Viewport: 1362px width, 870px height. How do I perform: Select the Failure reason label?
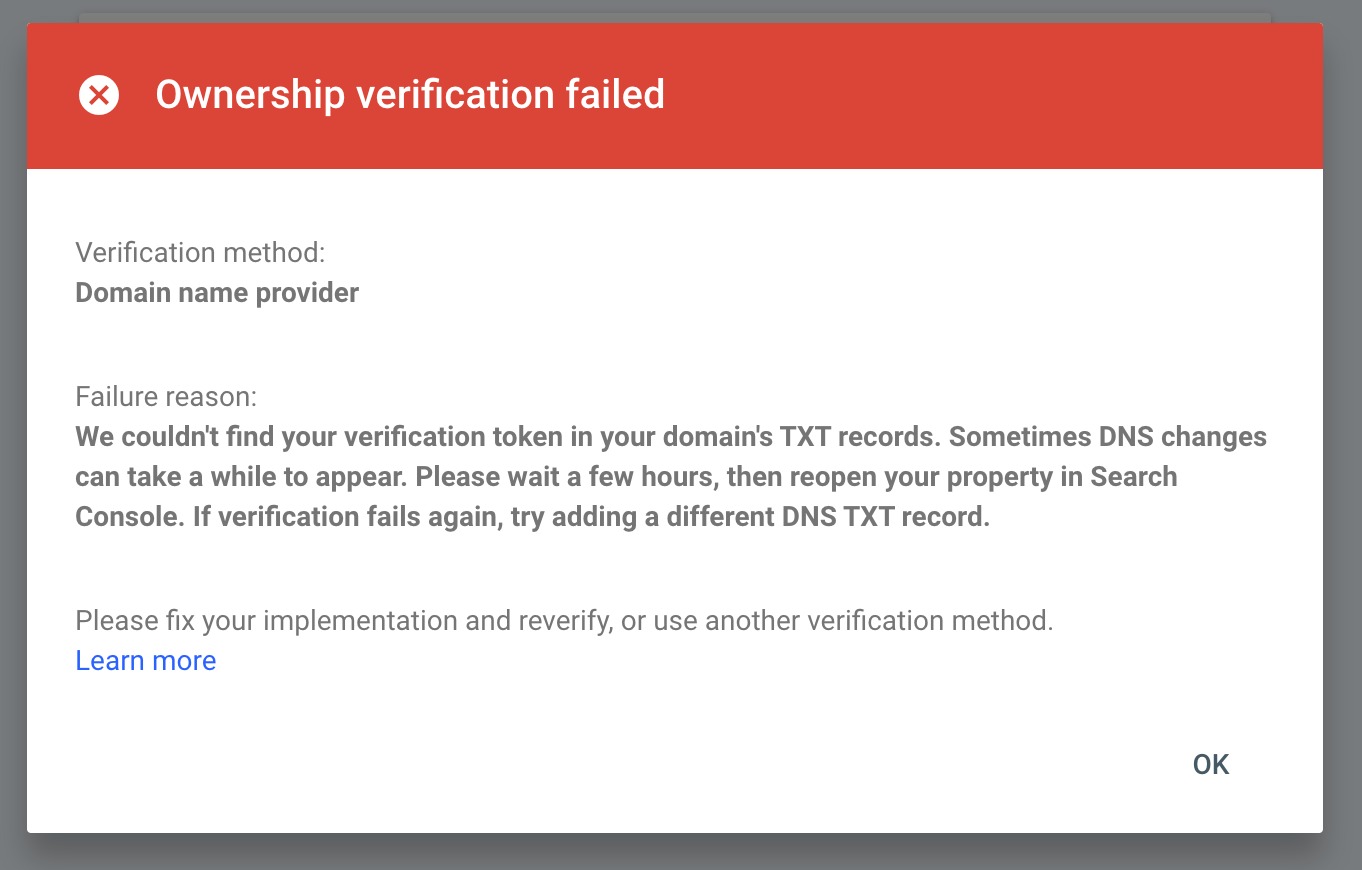coord(165,396)
